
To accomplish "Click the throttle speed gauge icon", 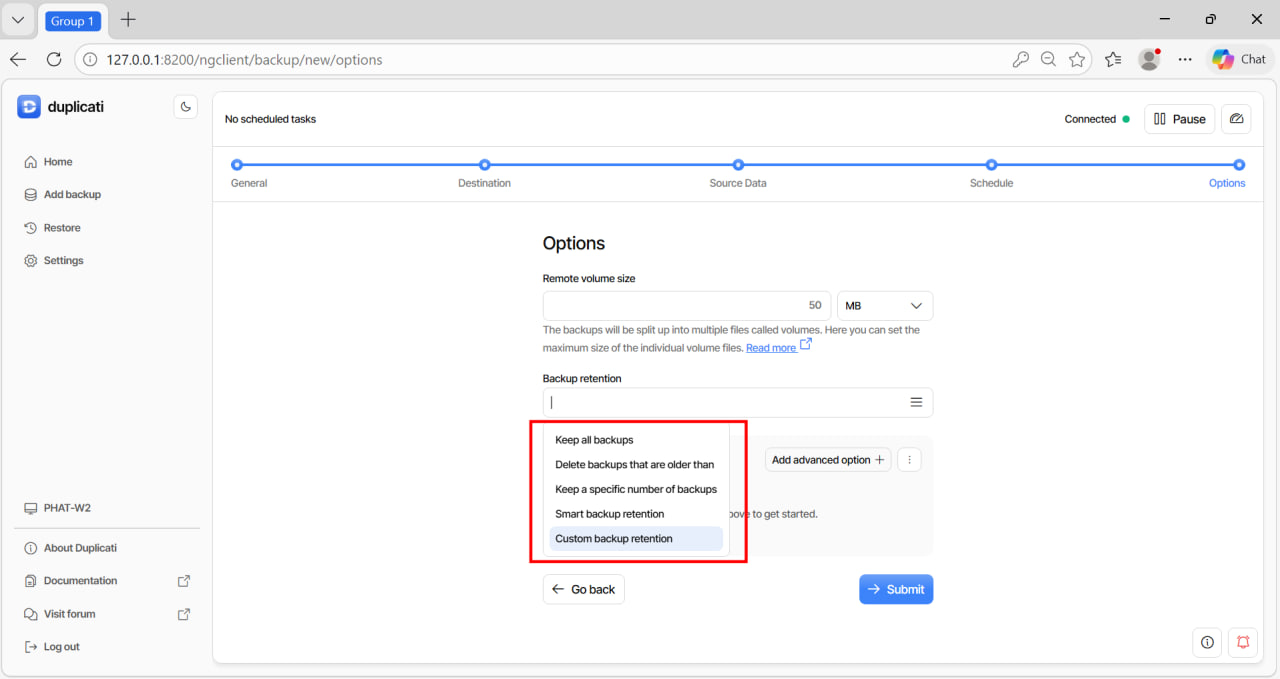I will (x=1236, y=119).
